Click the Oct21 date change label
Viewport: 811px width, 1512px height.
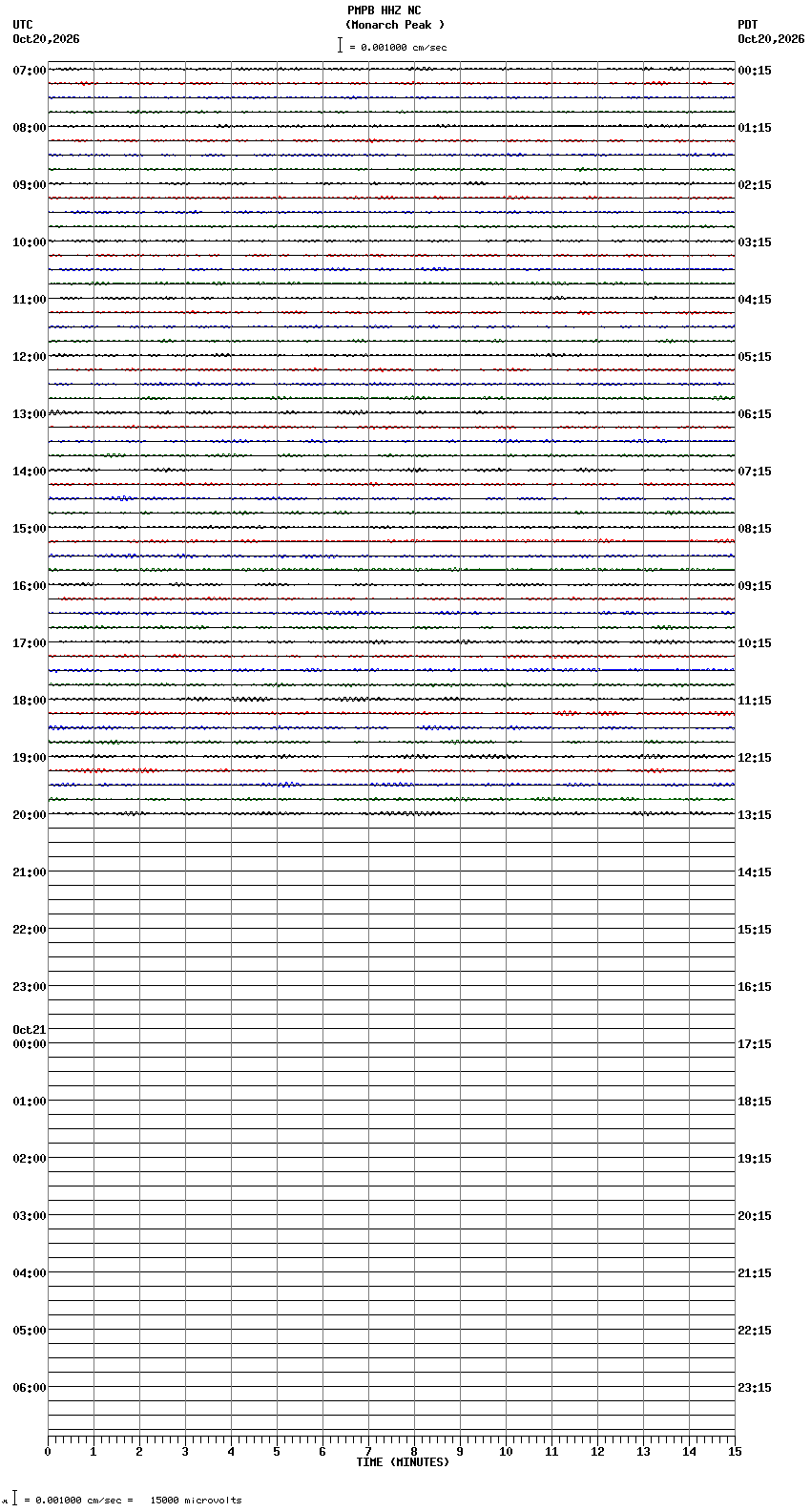[x=30, y=1030]
